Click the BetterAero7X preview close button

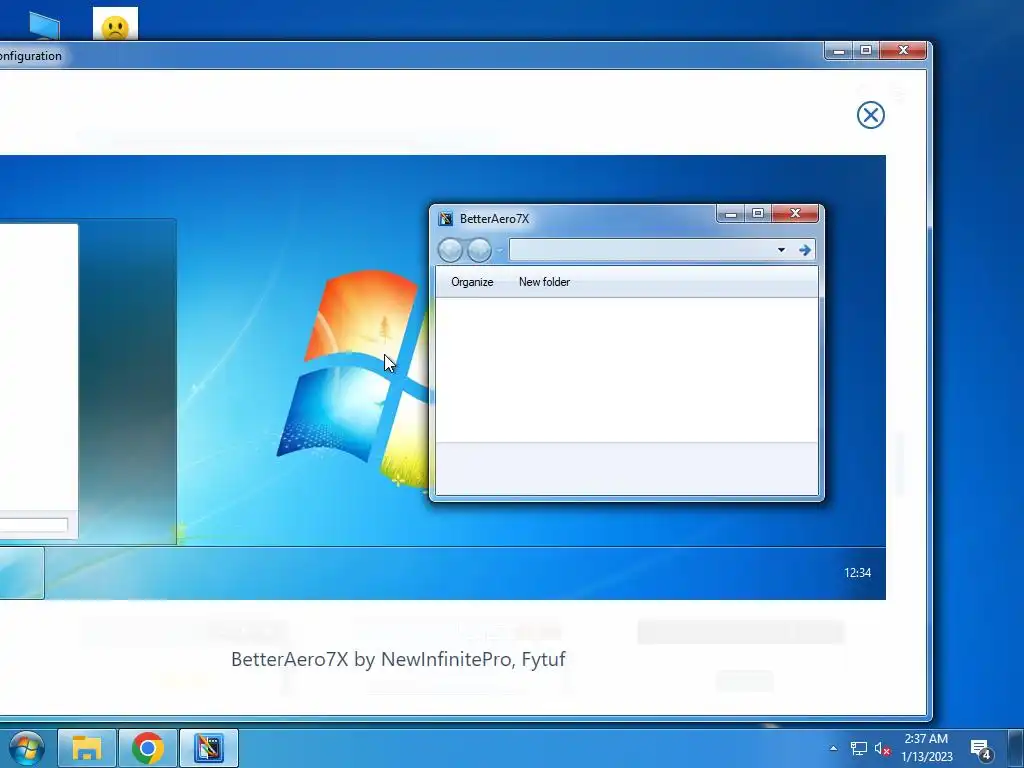click(795, 214)
